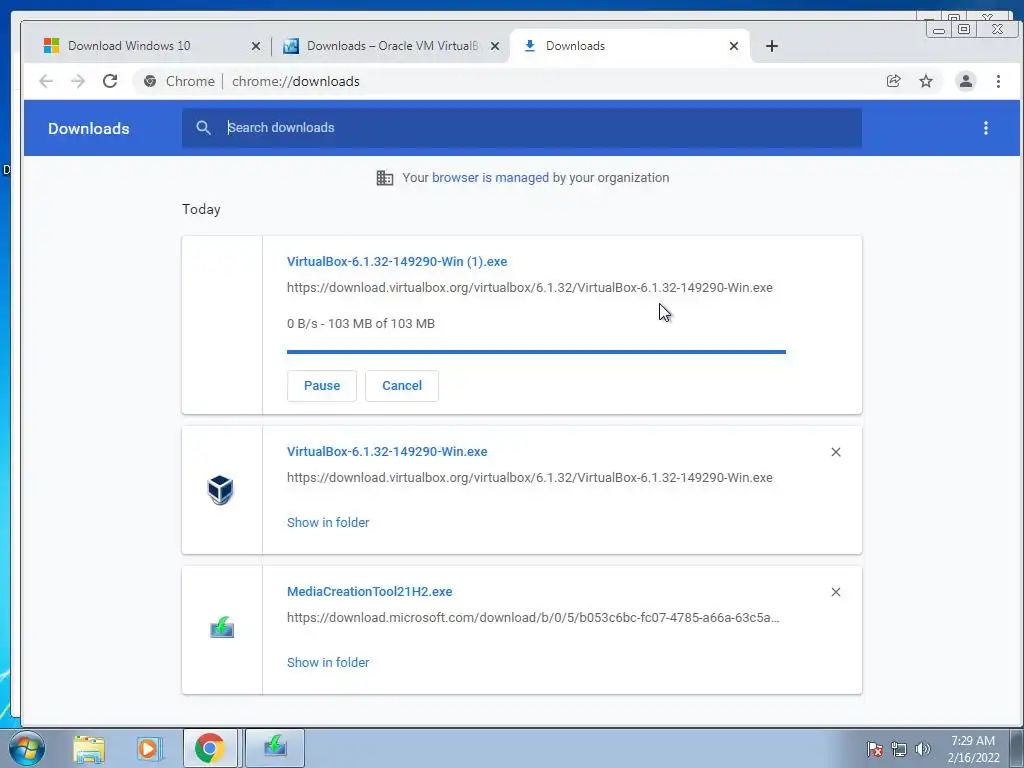Close the Download Windows 10 tab
The height and width of the screenshot is (768, 1024).
pos(256,46)
